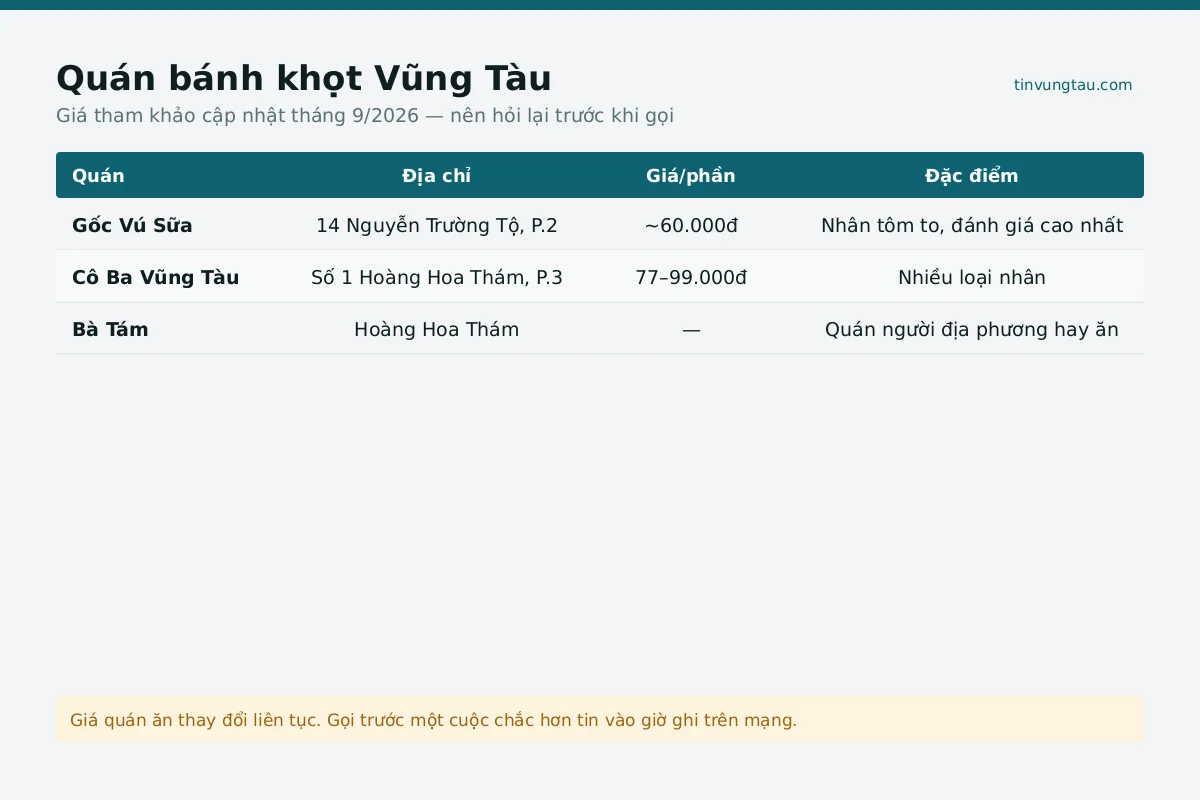Image resolution: width=1200 pixels, height=800 pixels.
Task: Select address 14 Nguyễn Trường Tộ, P.2
Action: [x=437, y=225]
